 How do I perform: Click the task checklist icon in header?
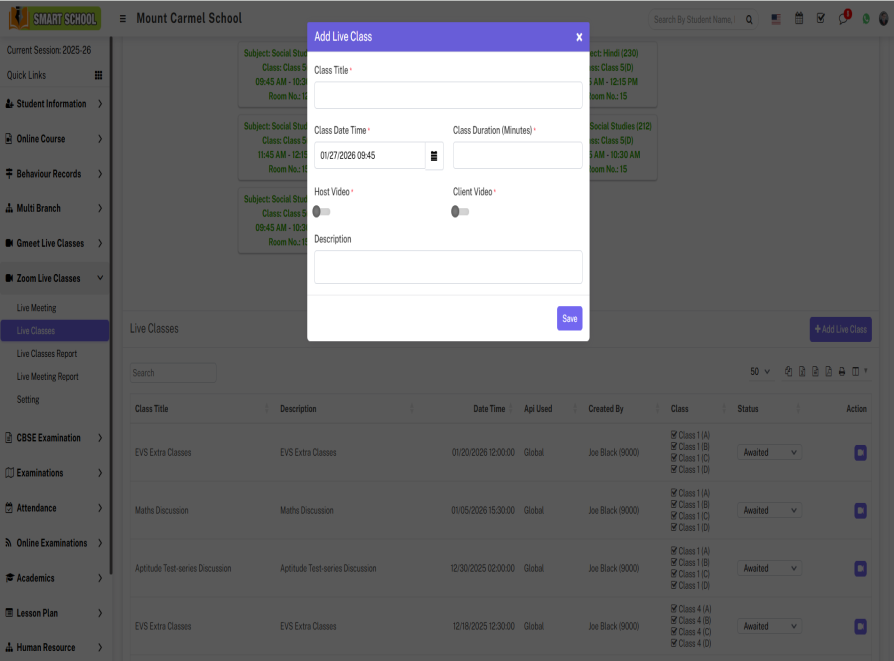point(821,19)
